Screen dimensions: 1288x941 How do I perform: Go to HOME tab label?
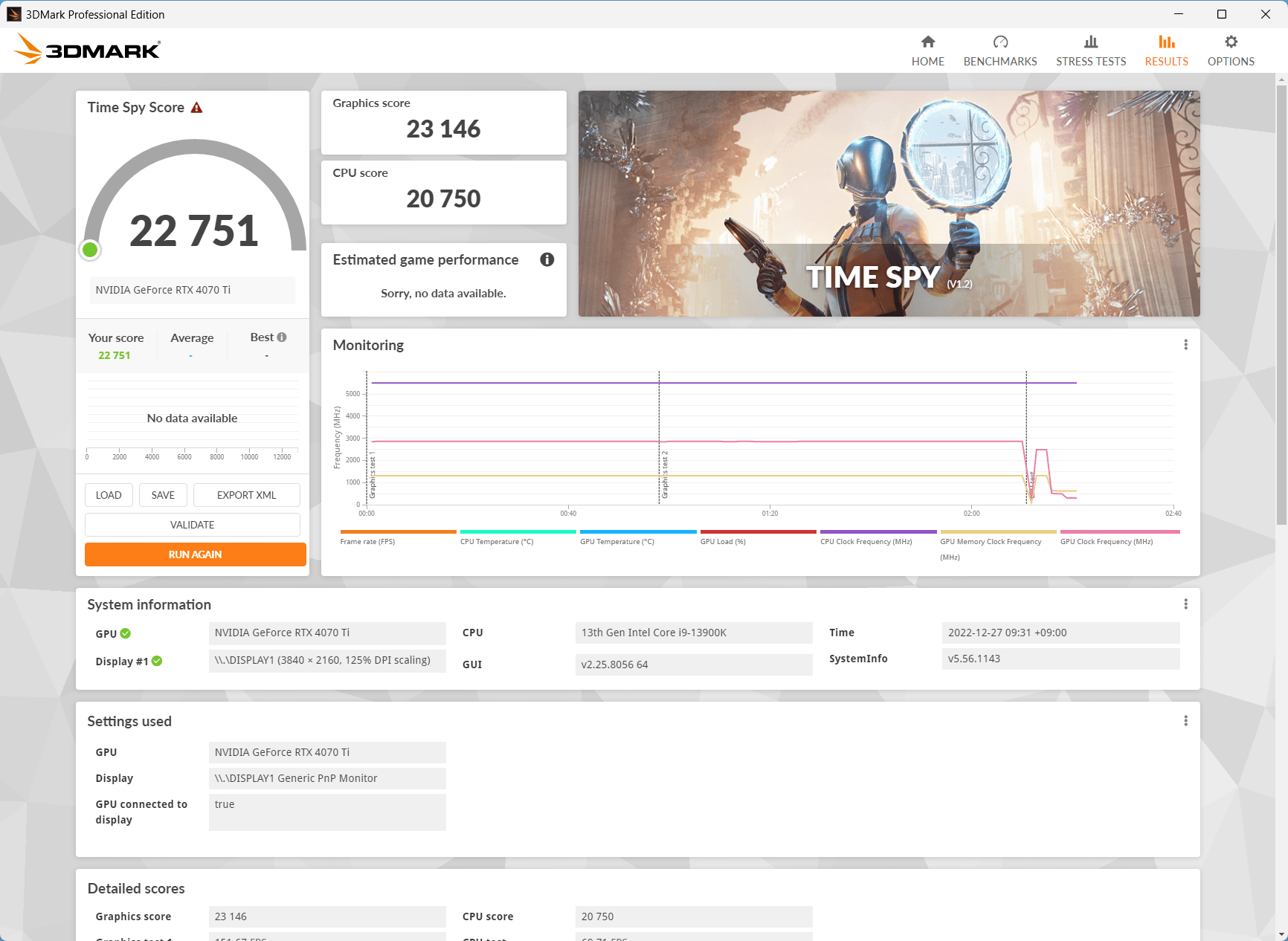(x=927, y=62)
